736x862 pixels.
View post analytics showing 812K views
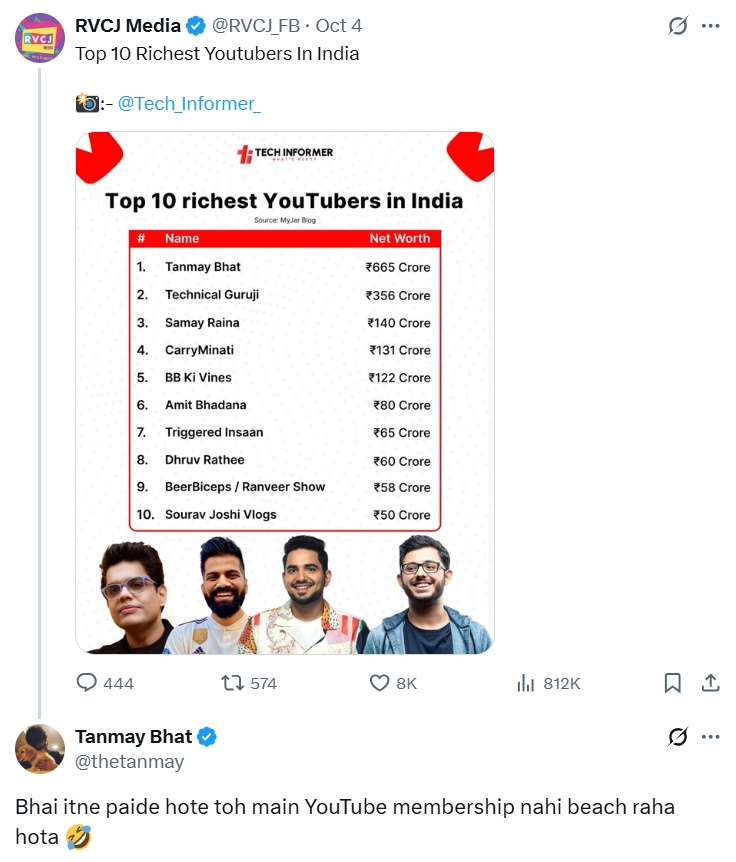click(x=522, y=683)
